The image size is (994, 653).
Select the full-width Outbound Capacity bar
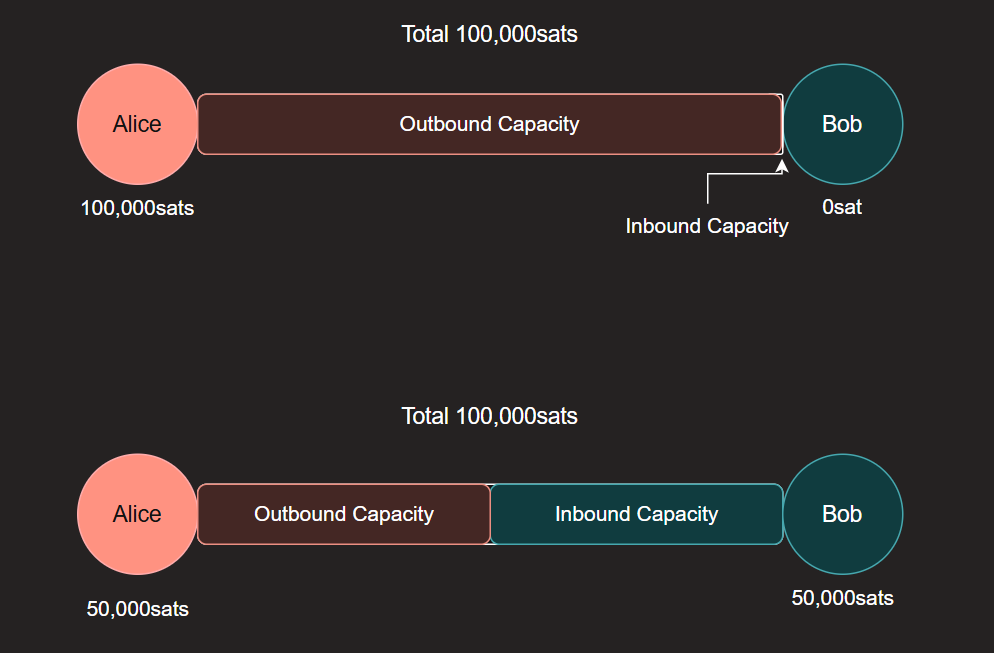(489, 124)
